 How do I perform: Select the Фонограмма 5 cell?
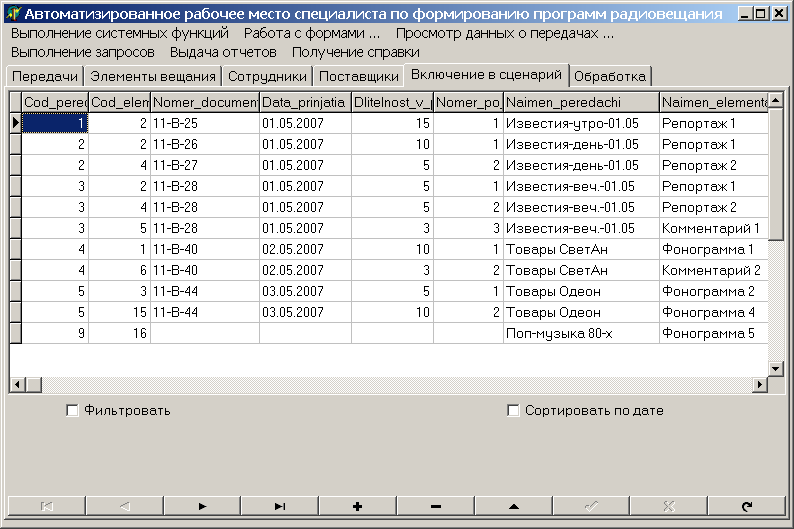click(714, 334)
